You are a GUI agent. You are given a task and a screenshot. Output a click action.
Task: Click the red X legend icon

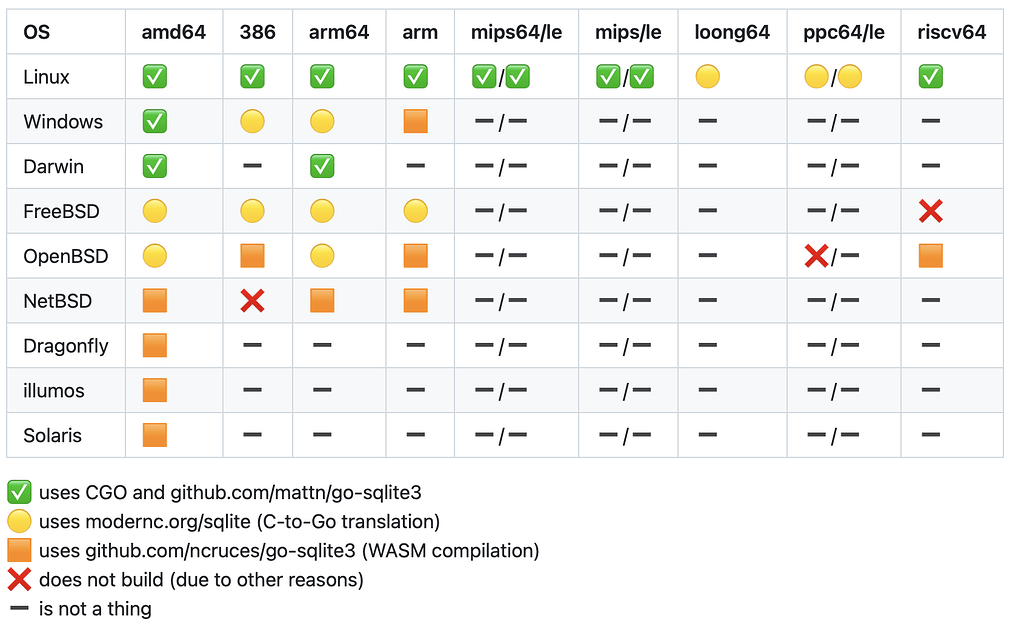click(19, 580)
